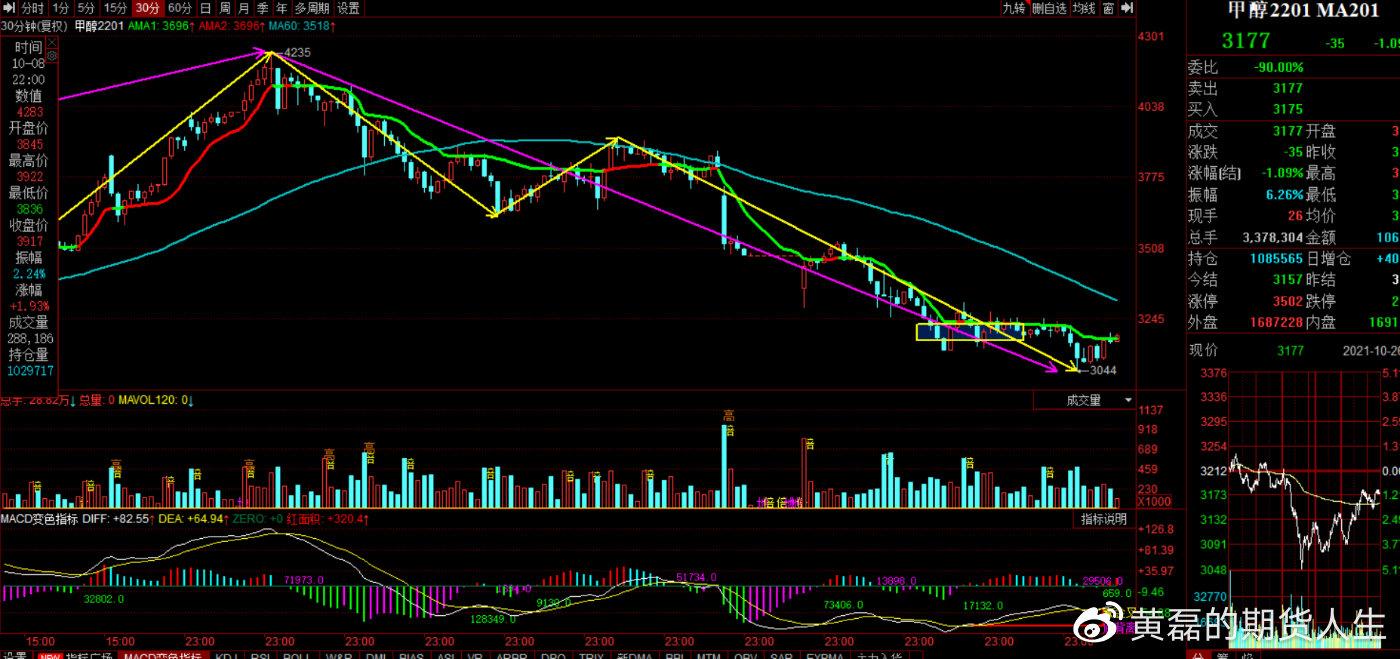
Task: Click the collapse arrow icon at top-left
Action: click(x=10, y=8)
